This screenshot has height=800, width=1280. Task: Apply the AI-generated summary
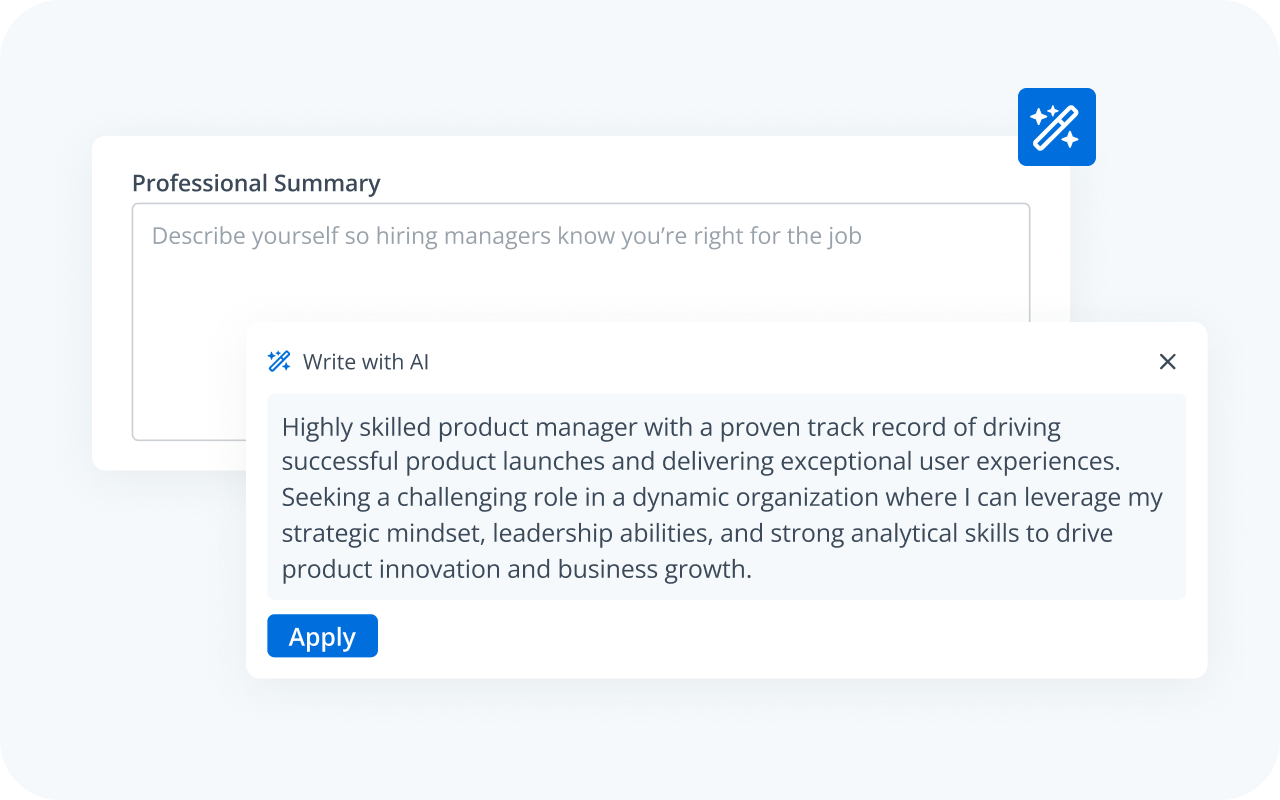[x=322, y=637]
